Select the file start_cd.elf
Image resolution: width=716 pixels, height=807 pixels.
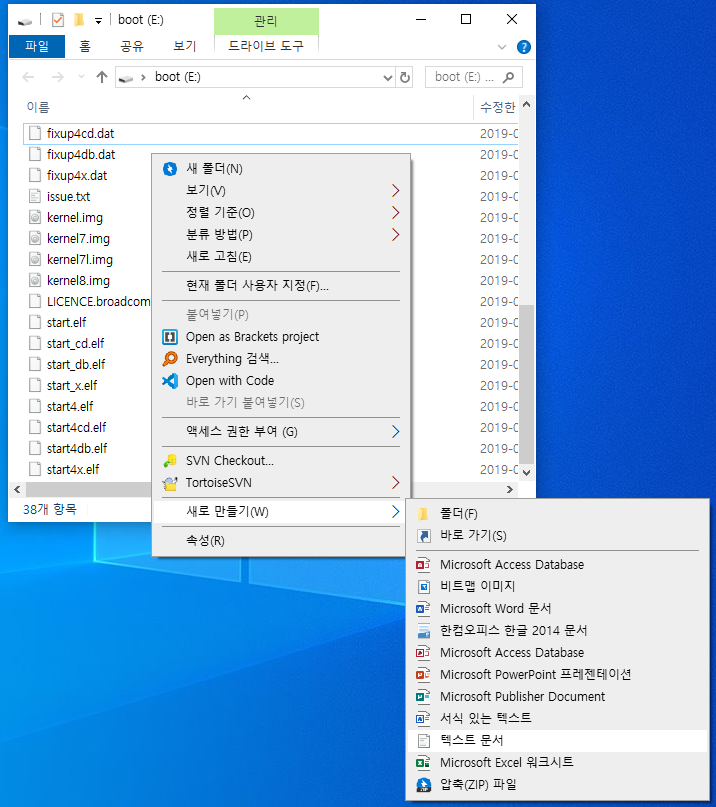[x=76, y=344]
